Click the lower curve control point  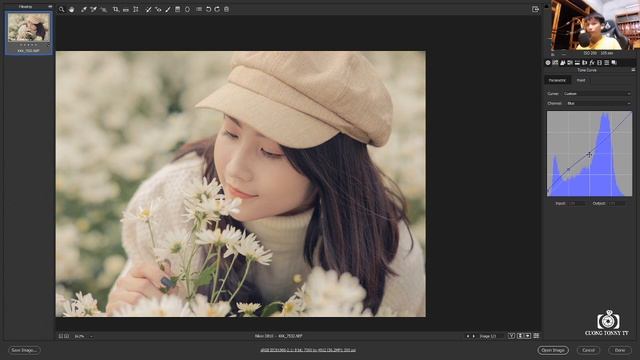pyautogui.click(x=568, y=169)
